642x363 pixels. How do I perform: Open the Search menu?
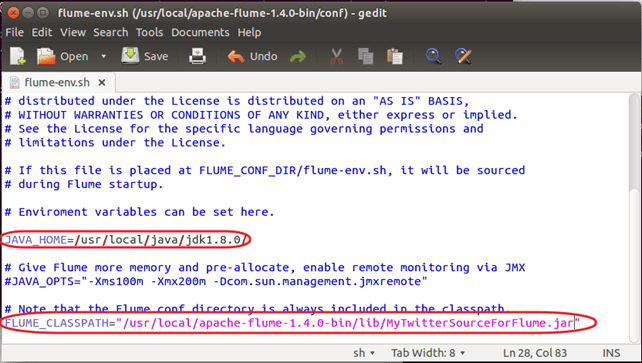(x=111, y=32)
